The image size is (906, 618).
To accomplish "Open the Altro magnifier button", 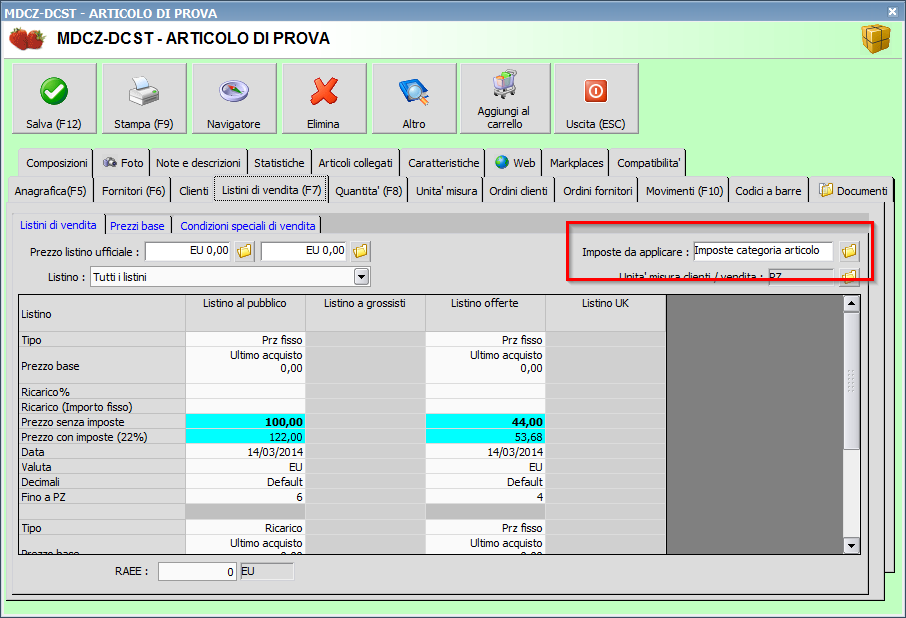I will pyautogui.click(x=414, y=99).
